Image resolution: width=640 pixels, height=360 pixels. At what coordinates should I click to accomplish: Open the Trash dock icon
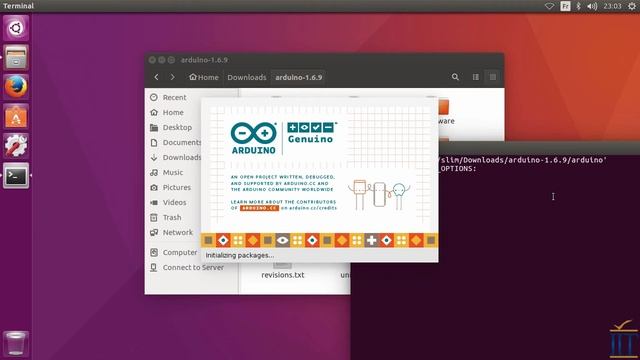(16, 343)
